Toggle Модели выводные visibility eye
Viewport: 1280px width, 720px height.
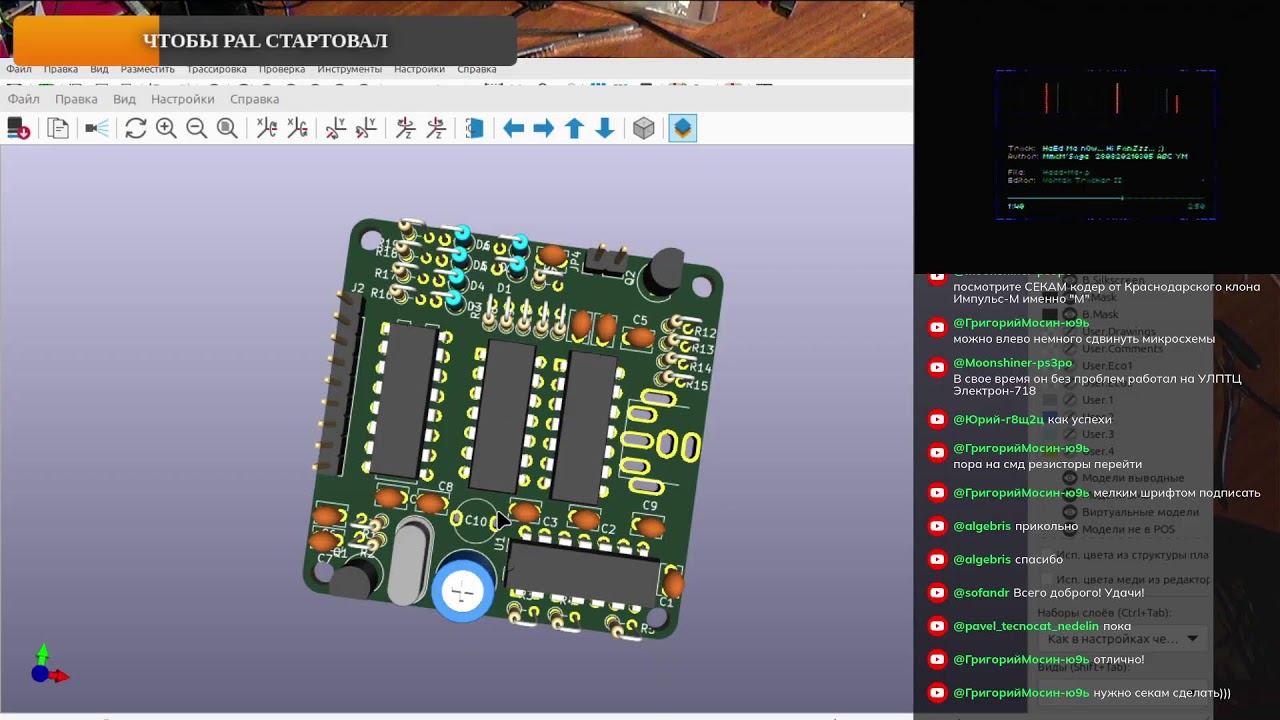[x=1070, y=478]
